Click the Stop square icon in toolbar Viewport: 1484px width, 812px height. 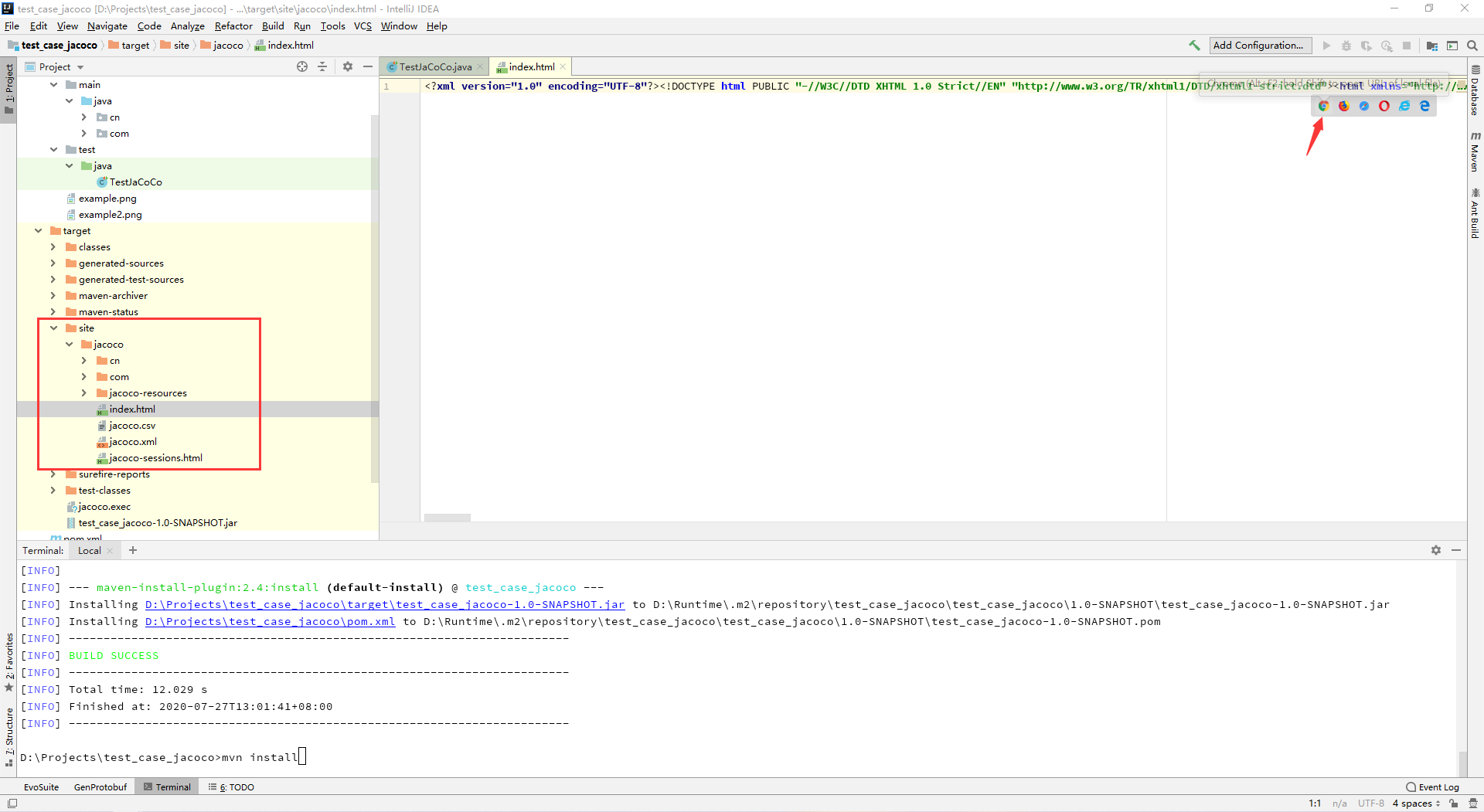coord(1407,46)
